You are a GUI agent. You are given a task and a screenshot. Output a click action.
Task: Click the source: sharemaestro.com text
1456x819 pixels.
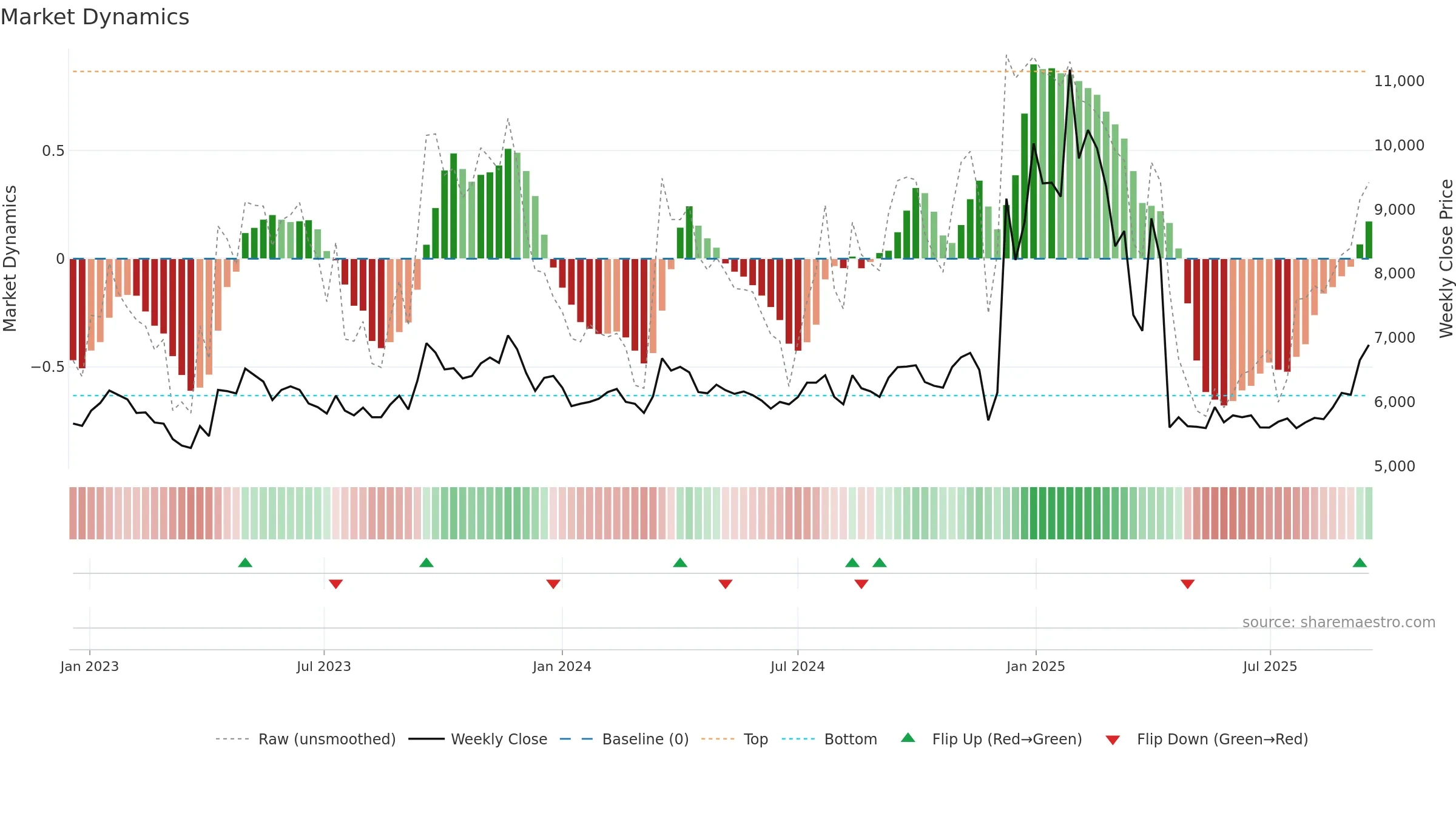click(1339, 622)
